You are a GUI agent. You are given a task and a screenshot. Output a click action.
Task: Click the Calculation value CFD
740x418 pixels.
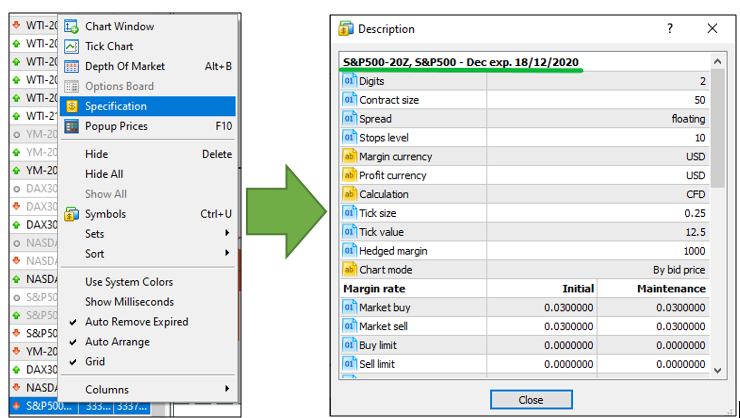point(696,194)
